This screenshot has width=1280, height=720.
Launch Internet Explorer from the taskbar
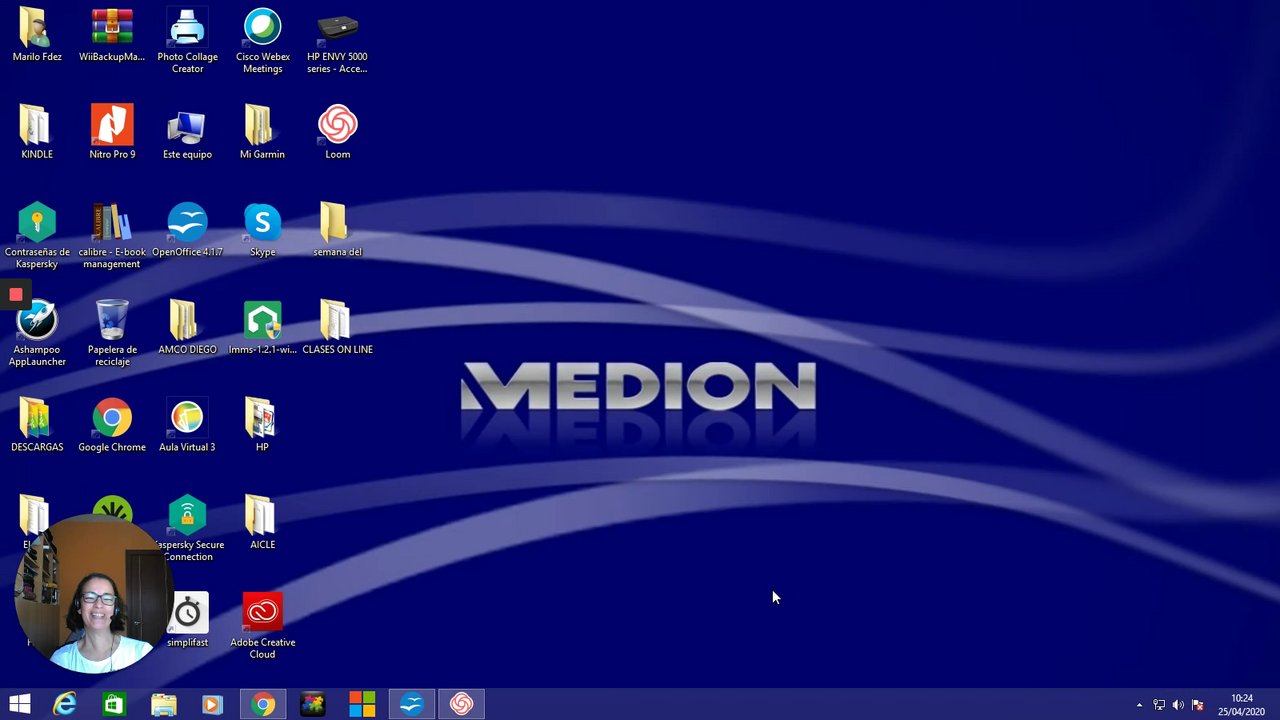(65, 704)
